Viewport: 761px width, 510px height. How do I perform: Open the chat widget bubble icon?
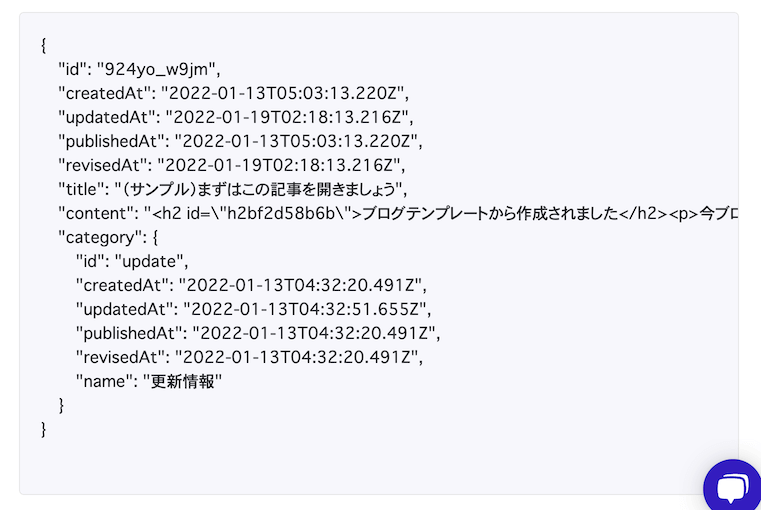[733, 487]
